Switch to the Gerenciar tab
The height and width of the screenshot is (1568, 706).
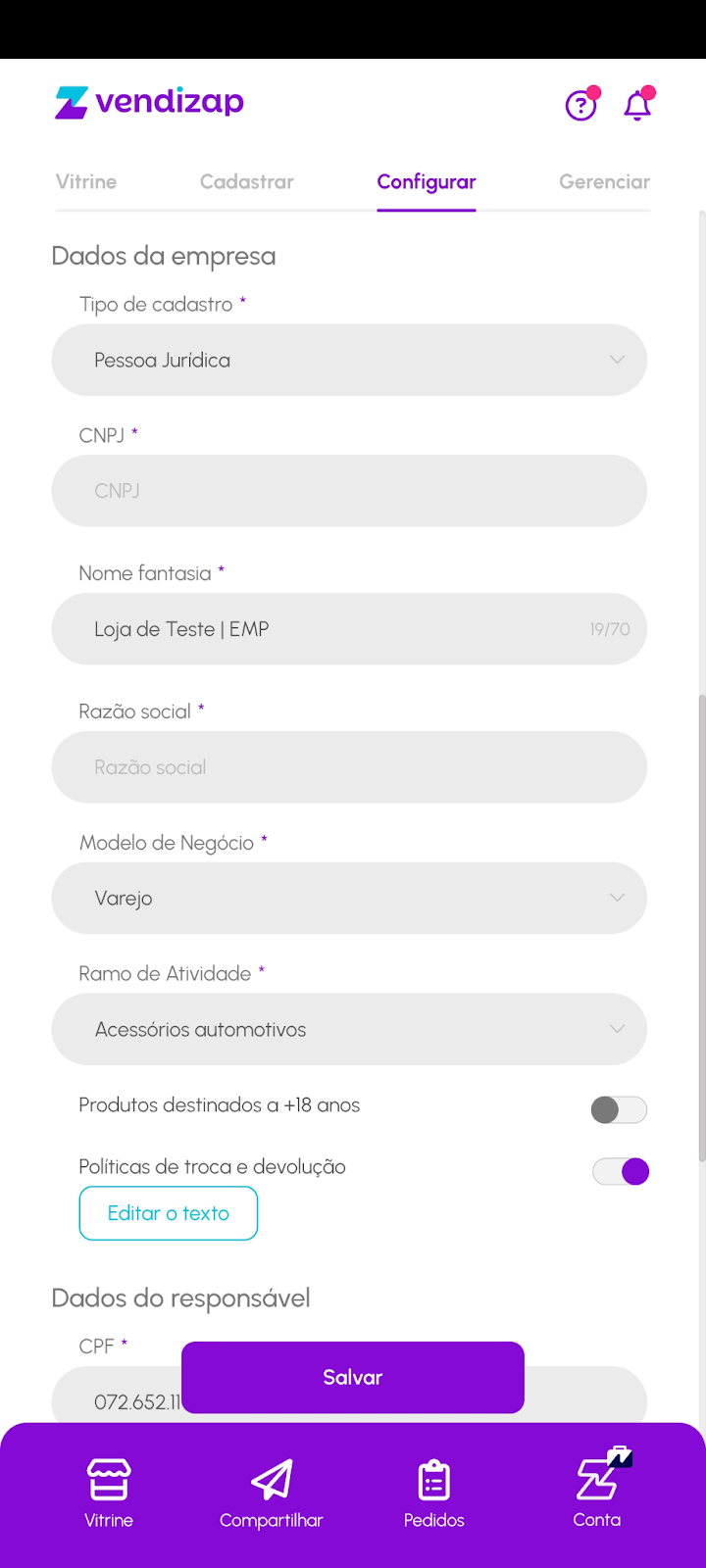point(604,182)
